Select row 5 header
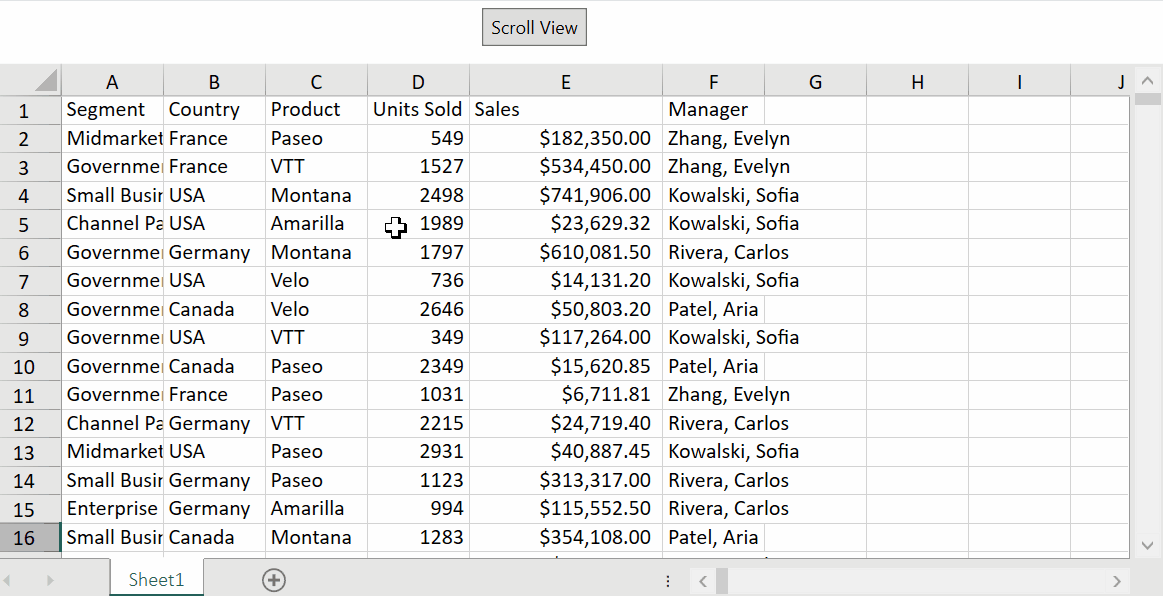 pos(30,224)
